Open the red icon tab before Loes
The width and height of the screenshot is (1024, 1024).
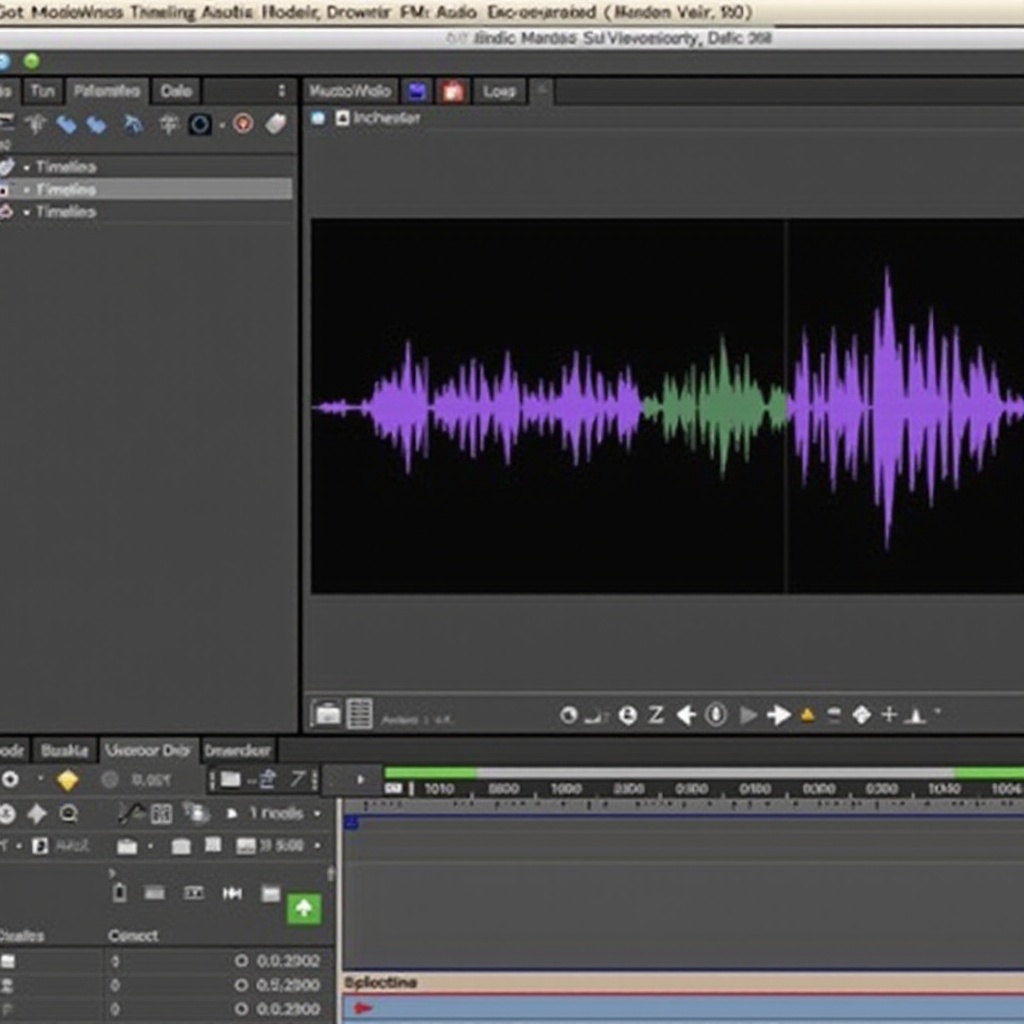(x=453, y=91)
